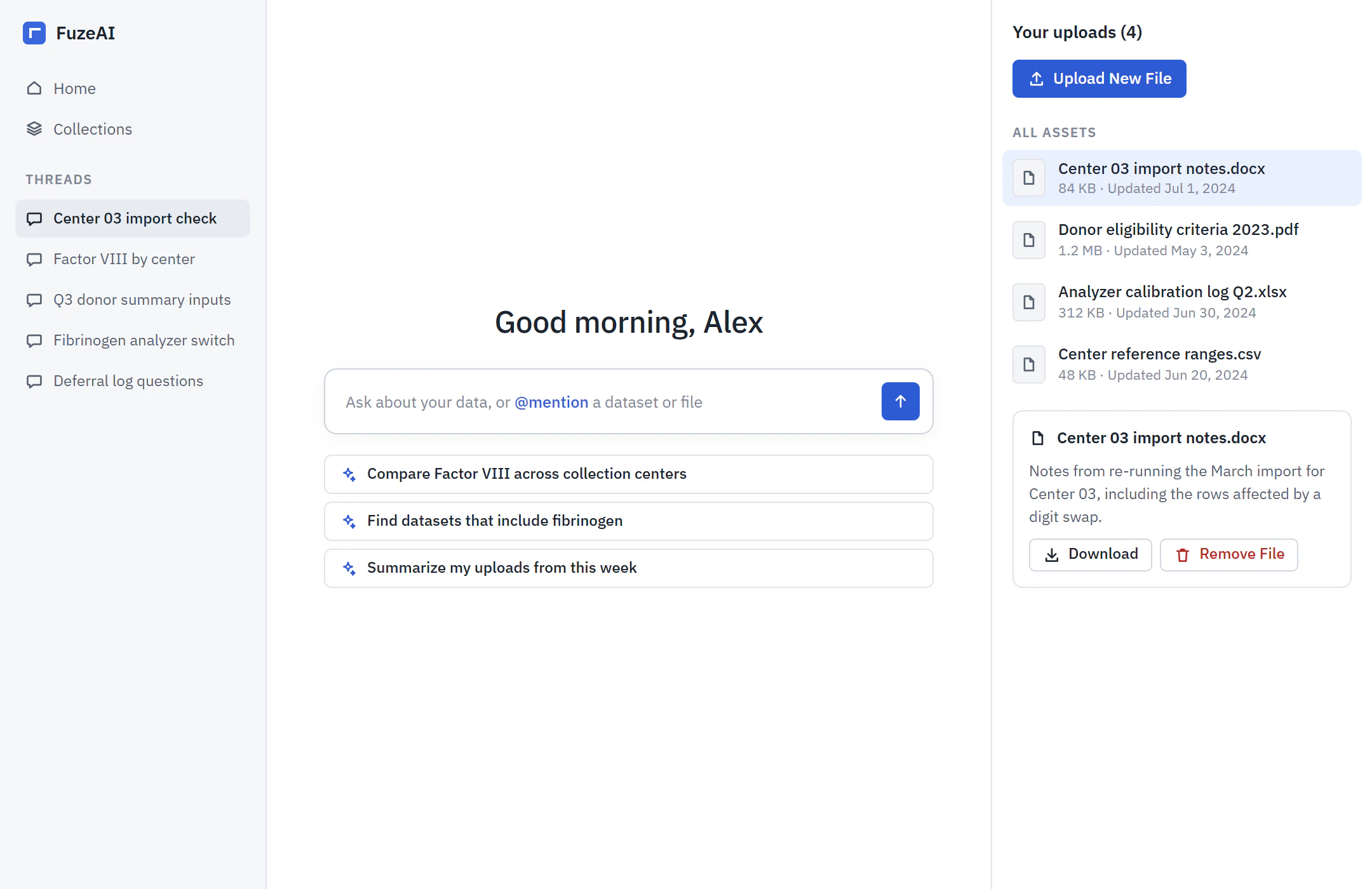Click the document icon for Donor eligibility criteria 2023.pdf
Viewport: 1372px width, 889px height.
[x=1029, y=240]
